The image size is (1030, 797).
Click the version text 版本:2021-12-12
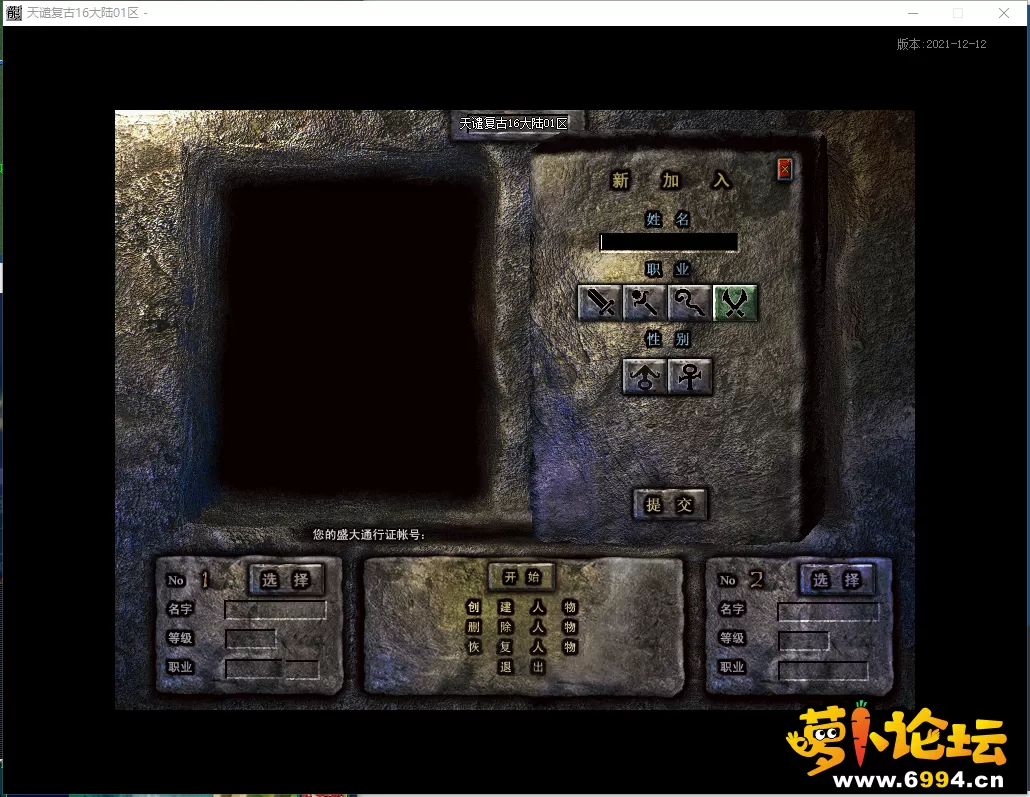(941, 44)
